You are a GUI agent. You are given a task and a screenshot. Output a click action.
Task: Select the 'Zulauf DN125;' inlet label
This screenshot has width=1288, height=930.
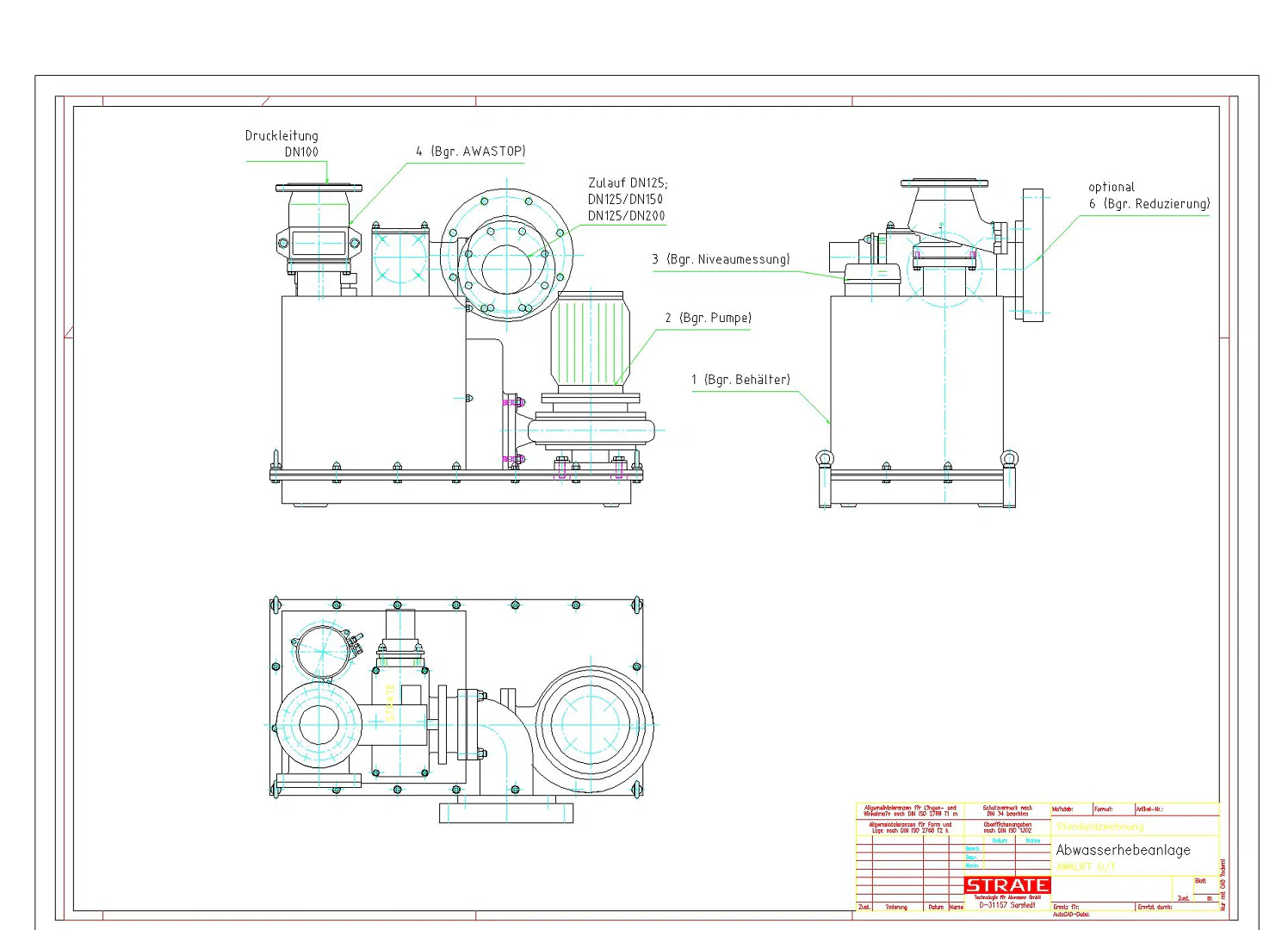coord(628,183)
